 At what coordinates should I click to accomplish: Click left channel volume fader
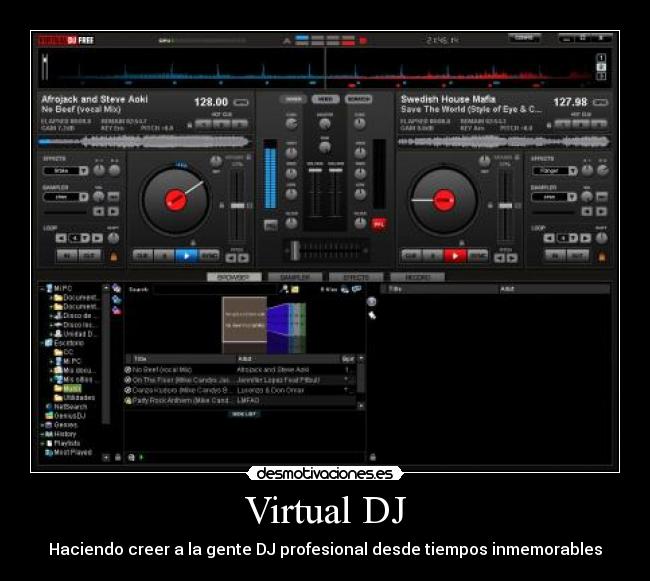coord(315,170)
